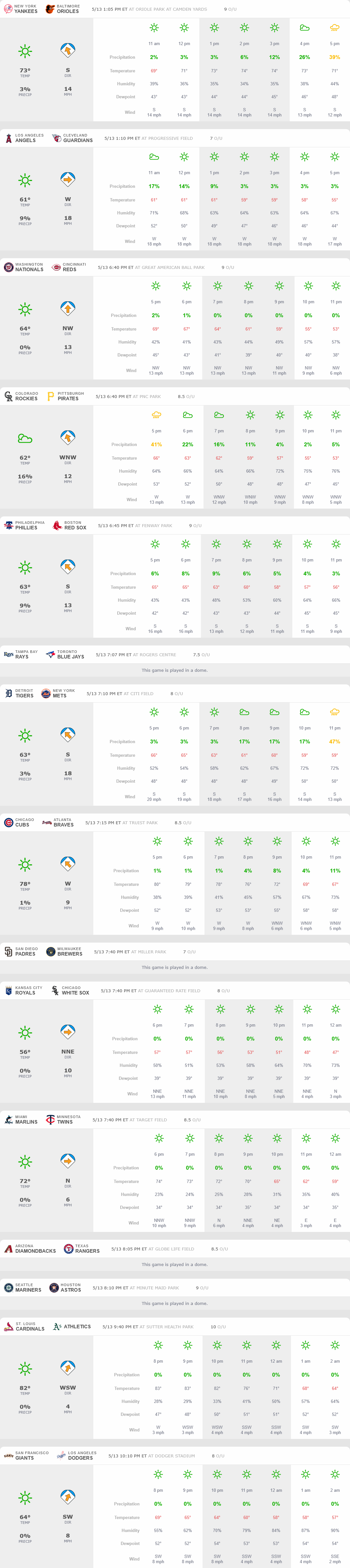350x1568 pixels.
Task: Click dome notice under Rays-Blue Jays game
Action: tap(174, 670)
